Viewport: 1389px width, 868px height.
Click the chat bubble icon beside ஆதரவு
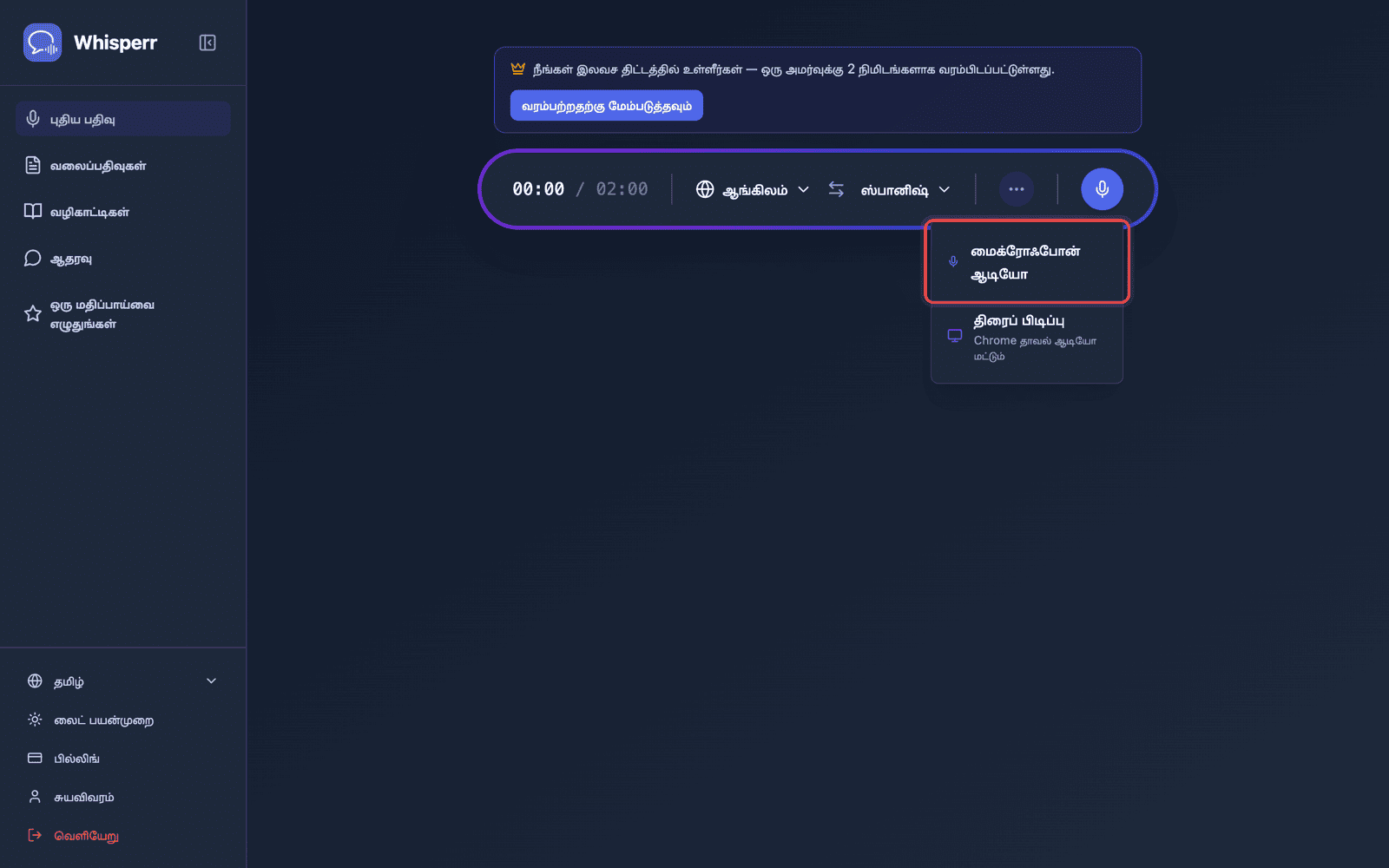[x=33, y=258]
